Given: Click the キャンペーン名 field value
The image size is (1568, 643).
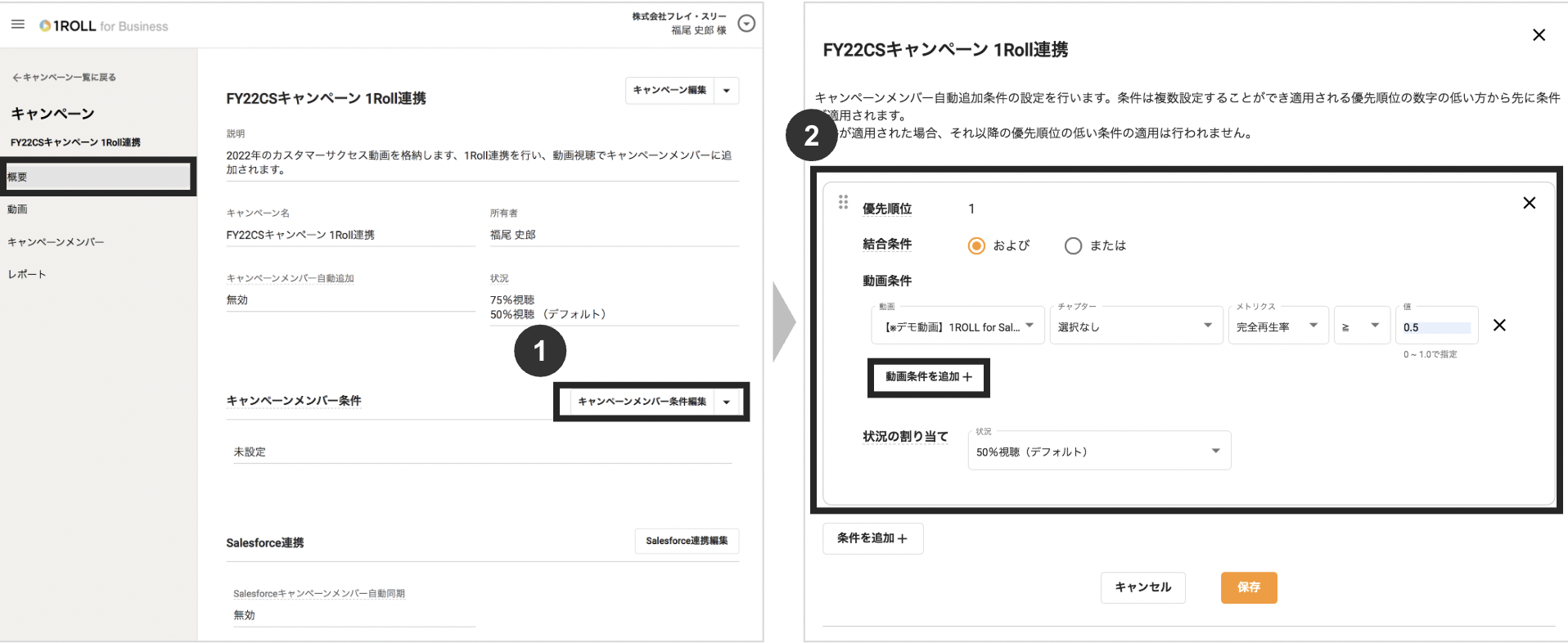Looking at the screenshot, I should pos(300,235).
